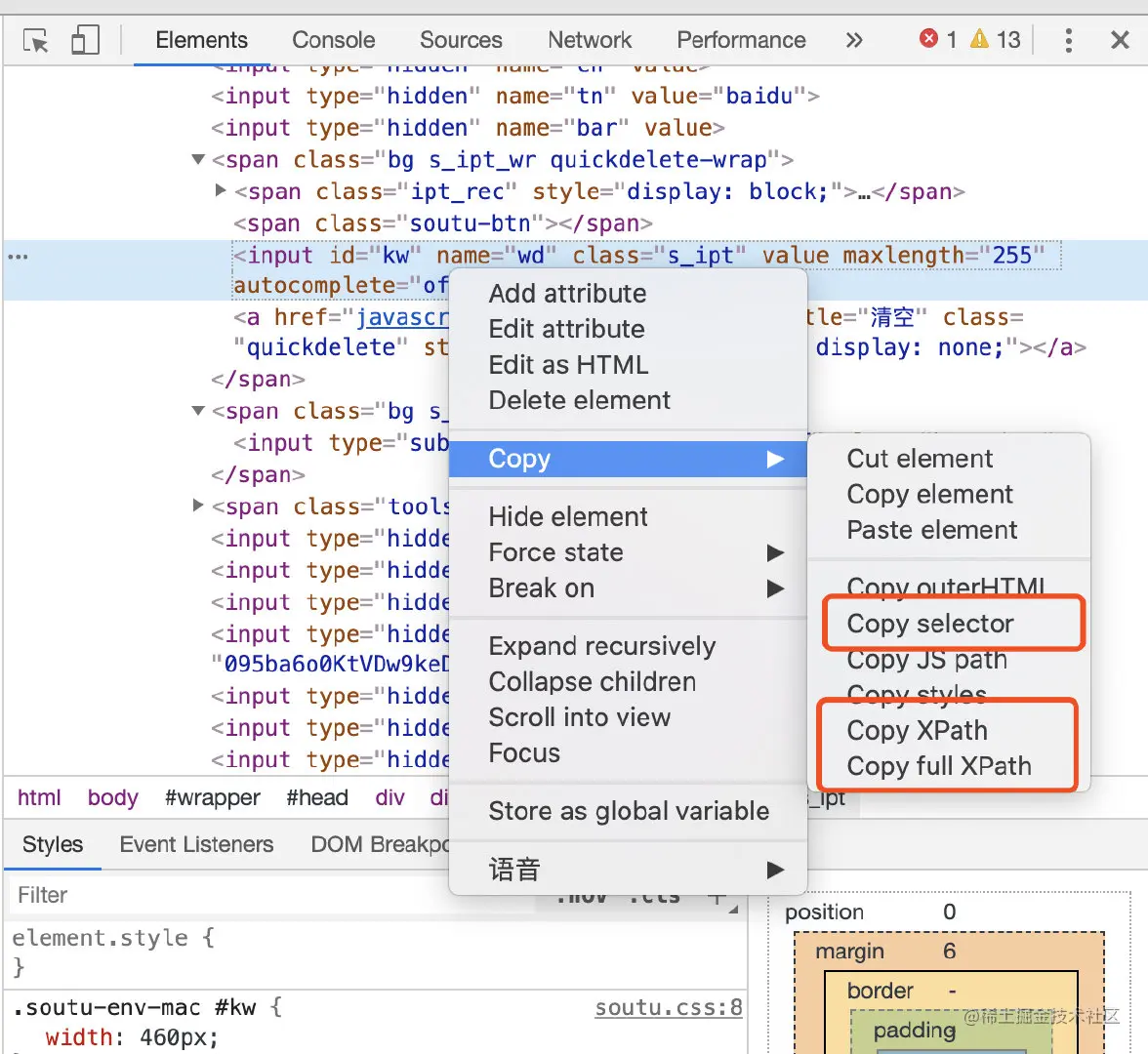Select the input name="bar" node
The height and width of the screenshot is (1054, 1148).
[x=468, y=127]
